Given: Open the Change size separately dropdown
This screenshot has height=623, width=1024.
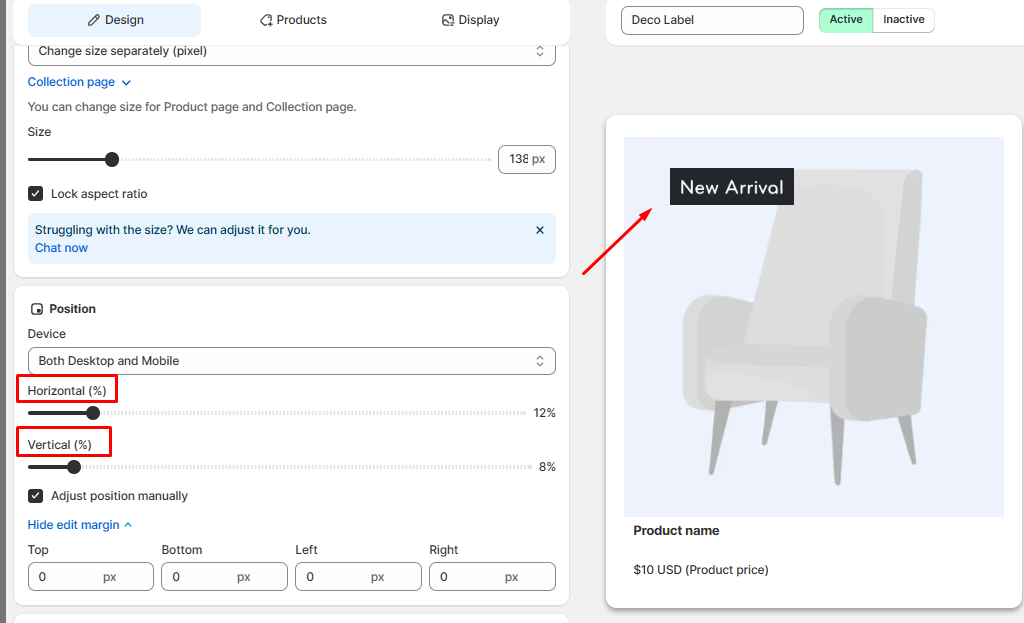Looking at the screenshot, I should coord(291,51).
